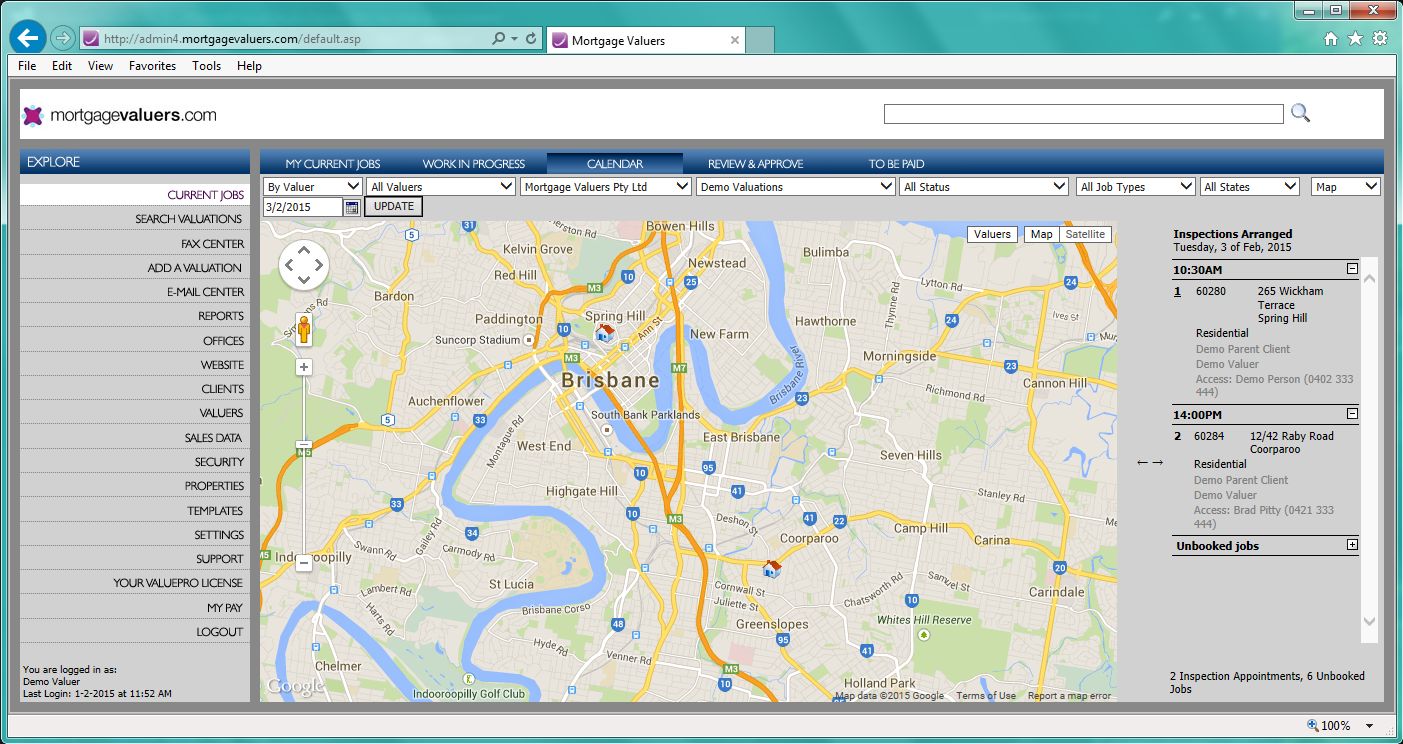The height and width of the screenshot is (744, 1403).
Task: Open the By Valuer dropdown
Action: coord(312,186)
